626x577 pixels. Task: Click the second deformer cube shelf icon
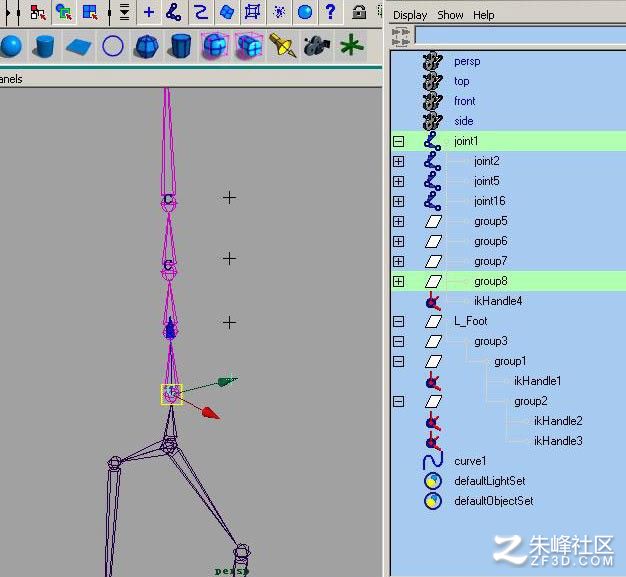click(x=249, y=46)
